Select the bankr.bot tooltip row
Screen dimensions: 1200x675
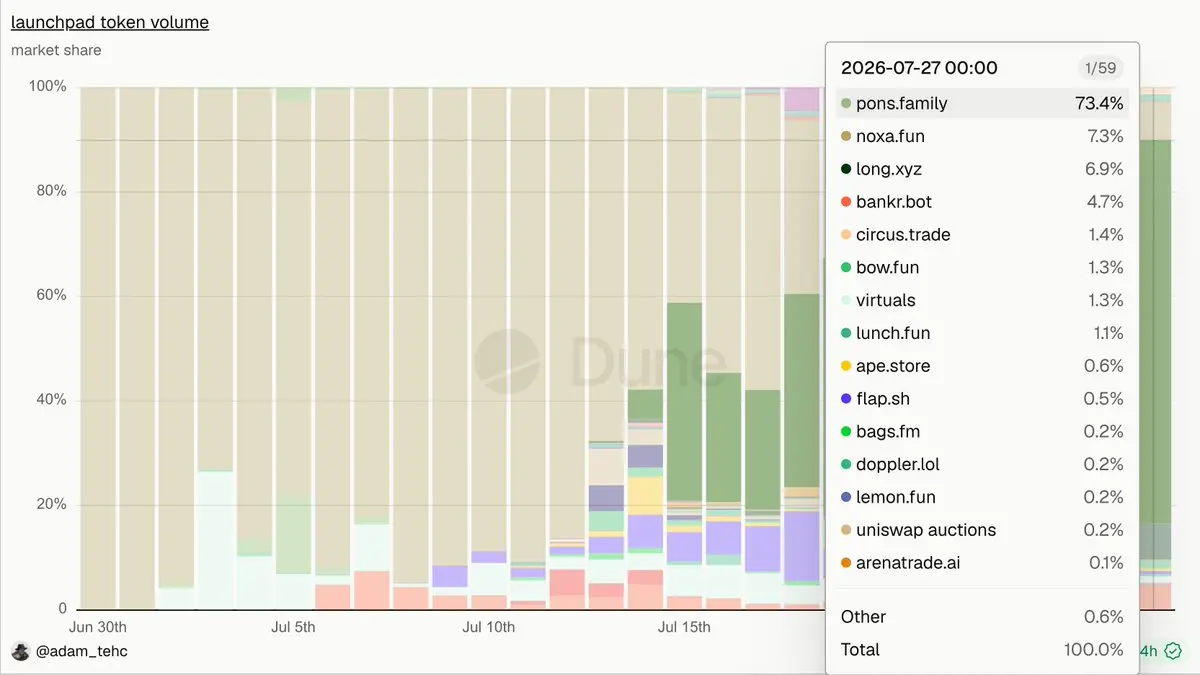(982, 202)
